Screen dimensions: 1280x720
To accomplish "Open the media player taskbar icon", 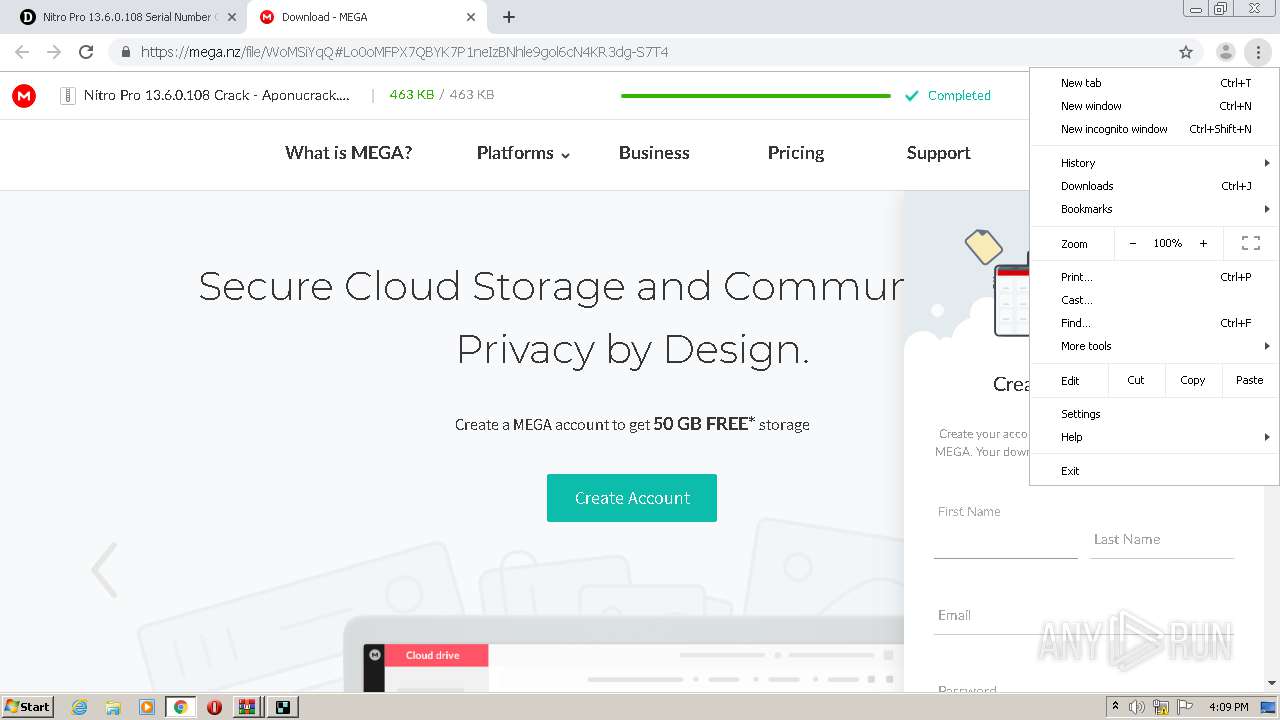I will [x=146, y=707].
